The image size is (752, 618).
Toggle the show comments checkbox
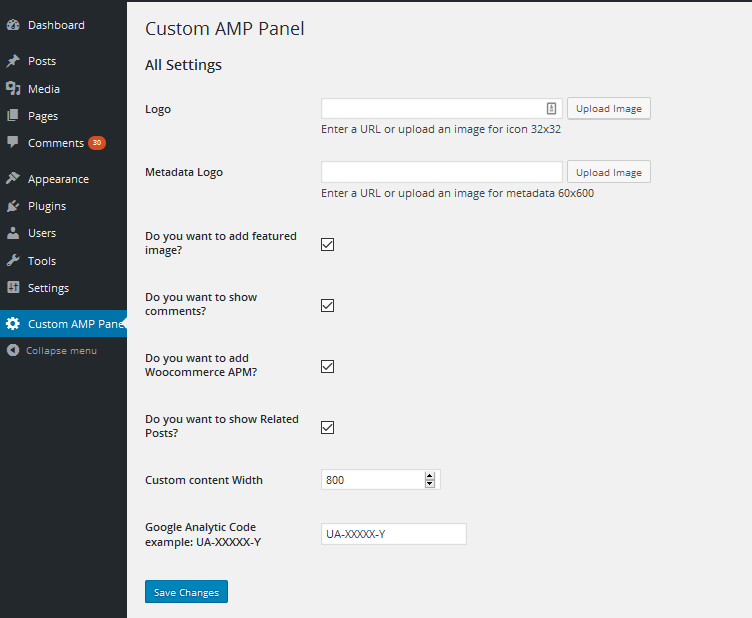[x=328, y=305]
